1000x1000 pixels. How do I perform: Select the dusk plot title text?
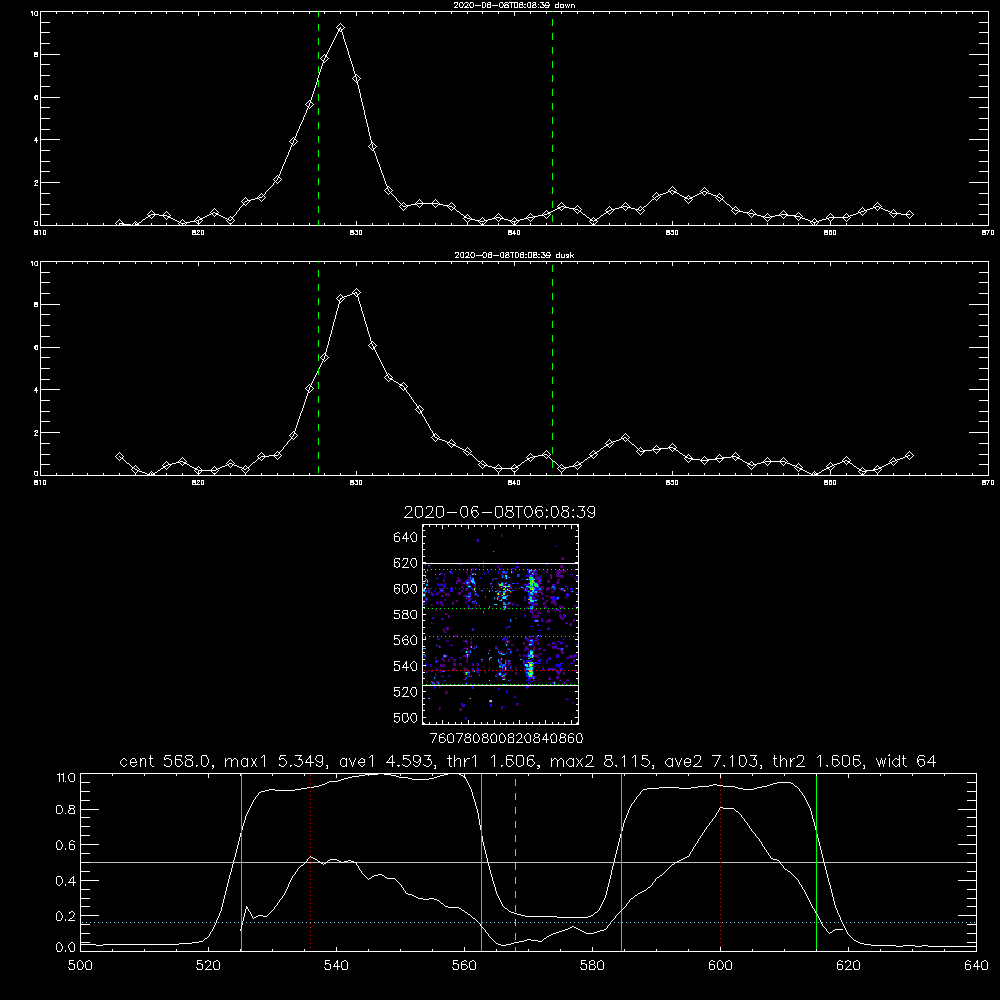tap(514, 255)
